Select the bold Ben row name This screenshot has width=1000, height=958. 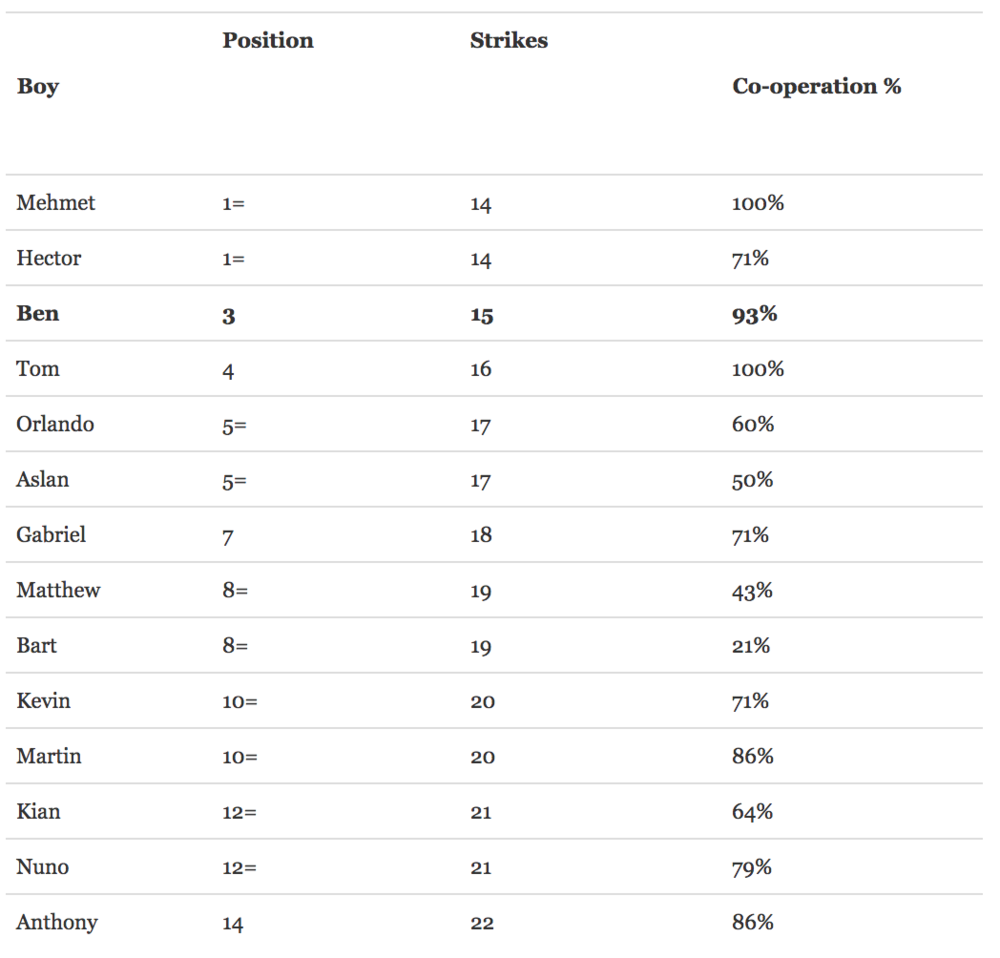point(38,314)
